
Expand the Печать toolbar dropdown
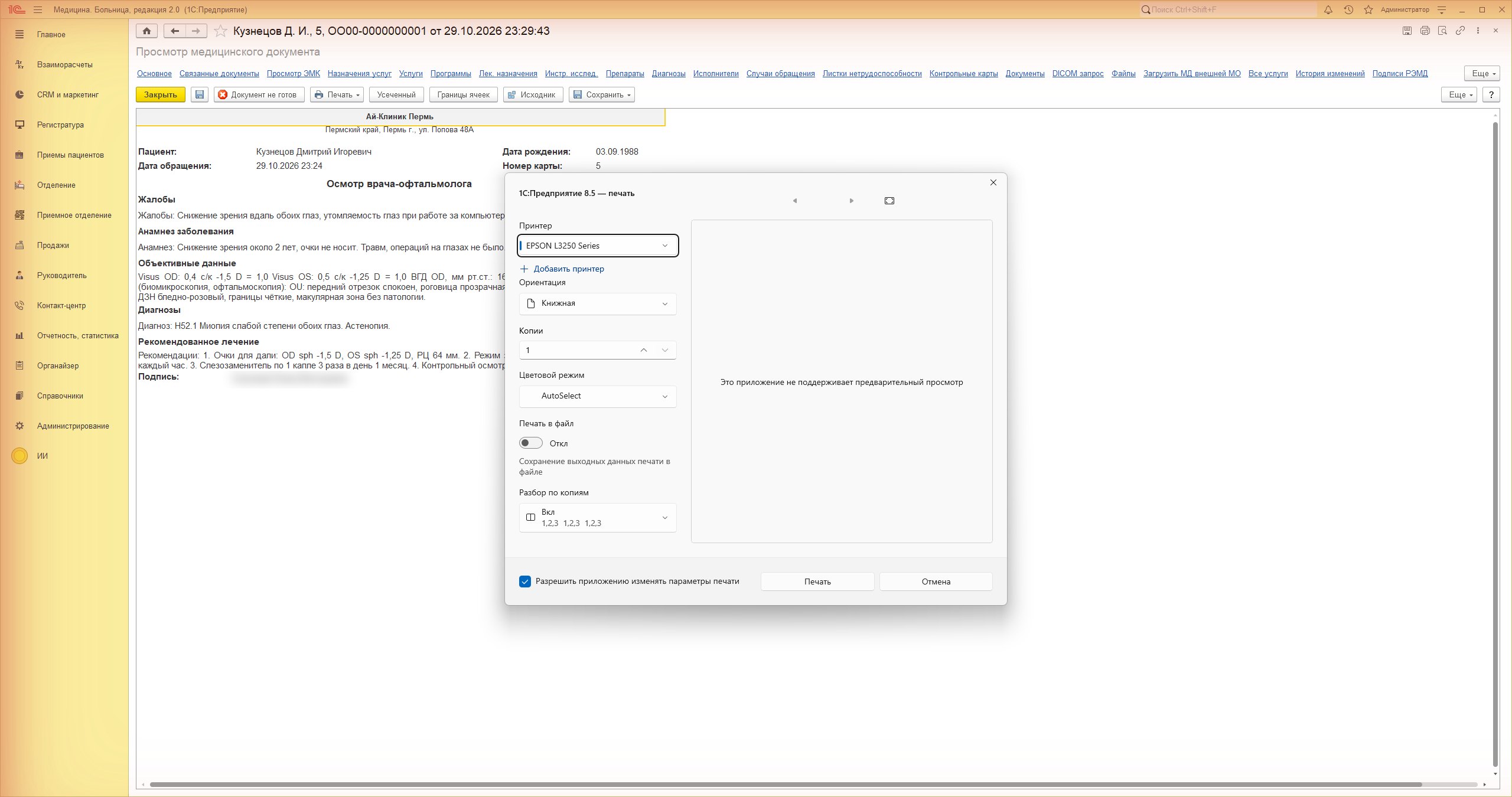click(x=337, y=94)
